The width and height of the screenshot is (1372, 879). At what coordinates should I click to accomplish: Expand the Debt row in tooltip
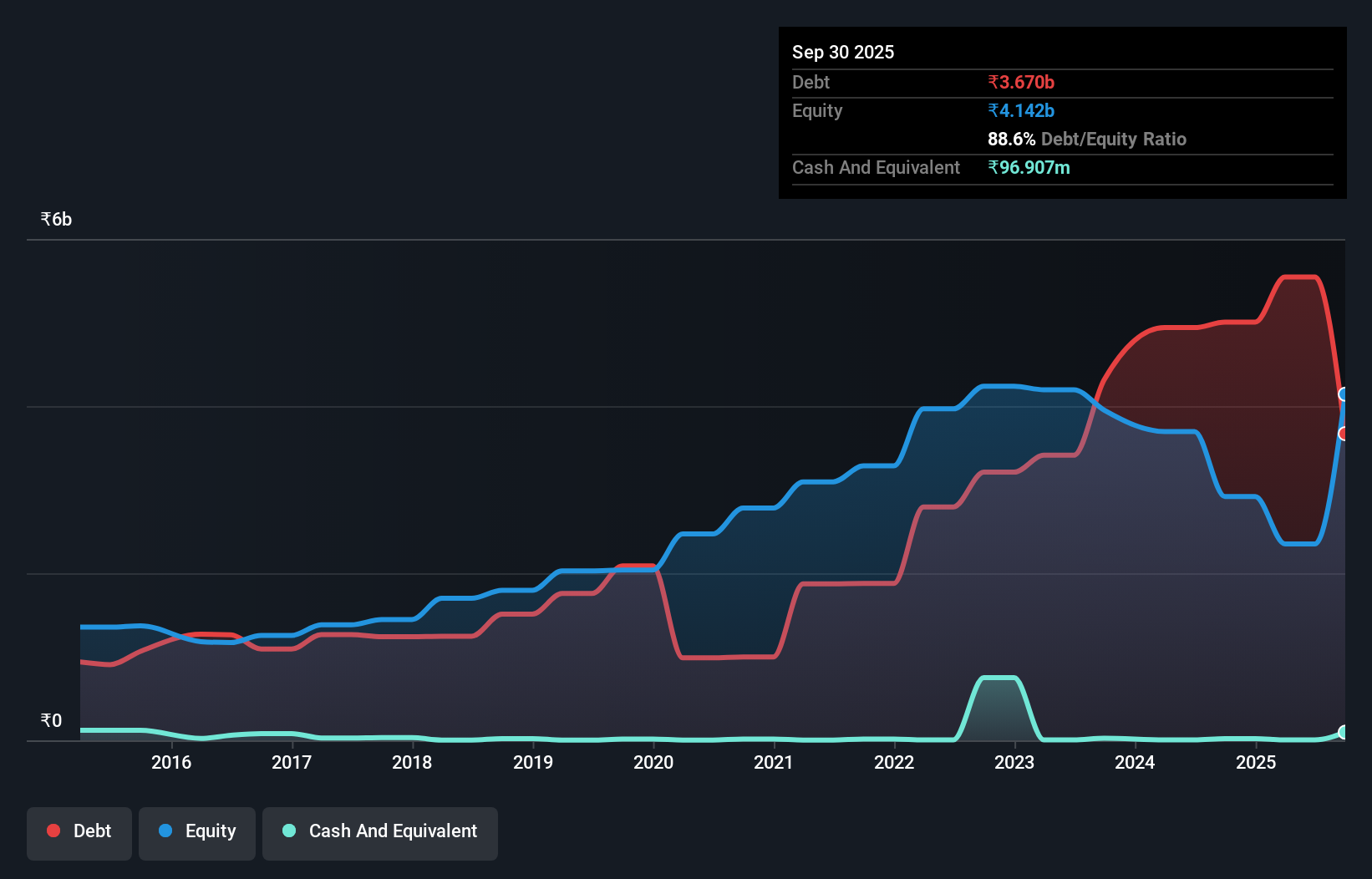[x=810, y=82]
